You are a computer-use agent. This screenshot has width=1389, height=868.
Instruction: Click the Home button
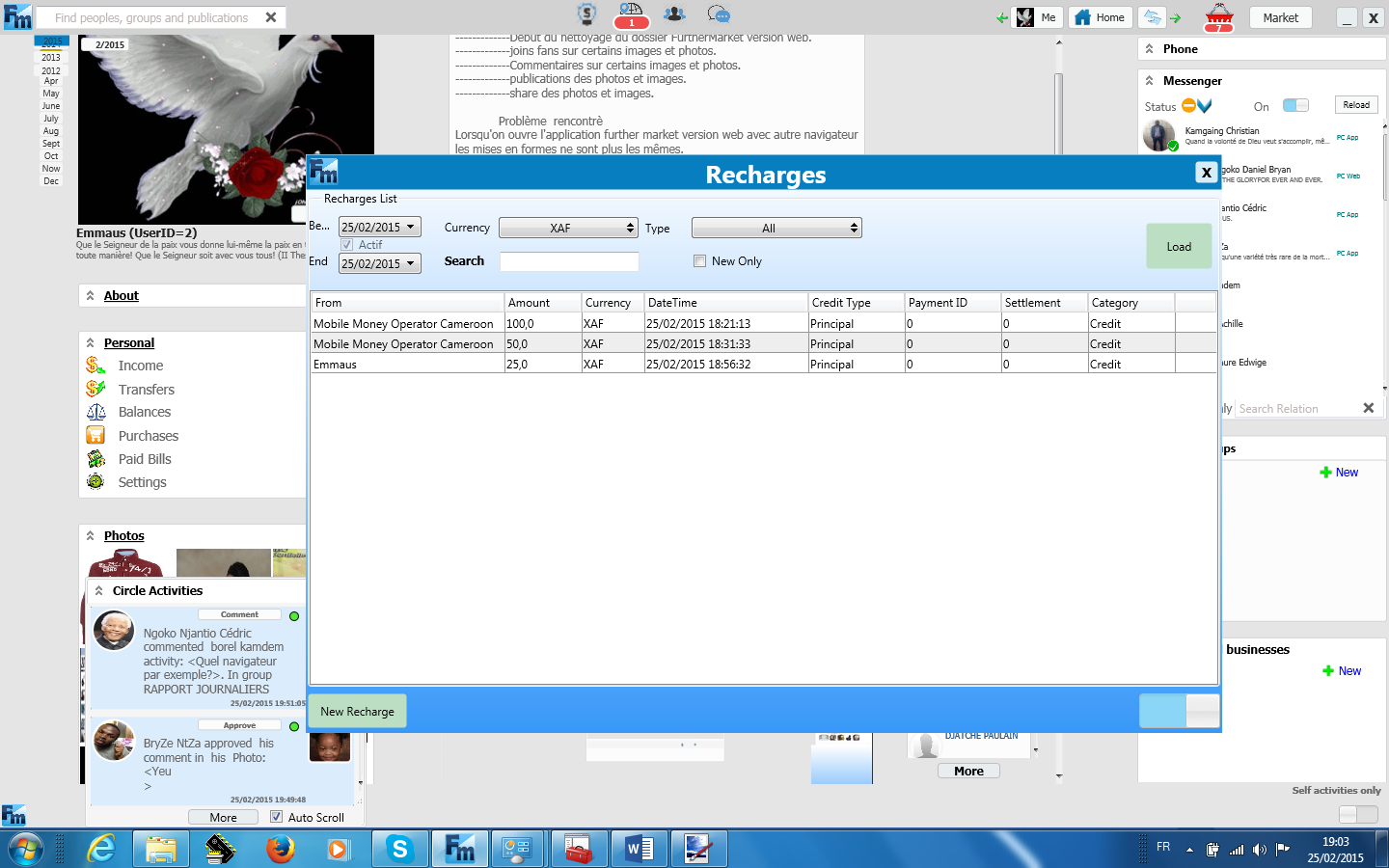[1100, 17]
